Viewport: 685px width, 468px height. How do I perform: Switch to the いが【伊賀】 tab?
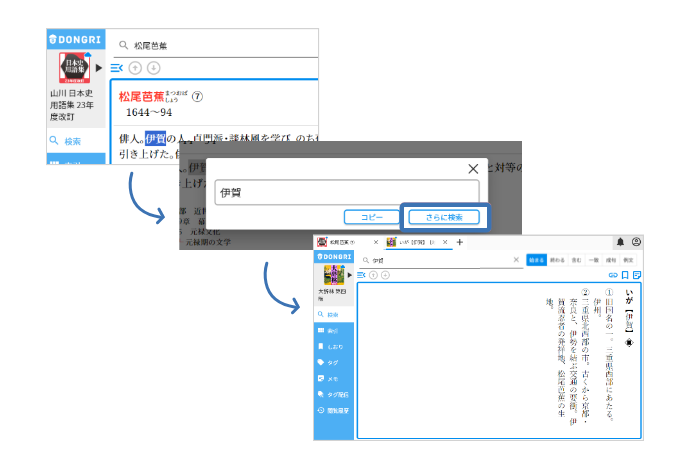[412, 242]
